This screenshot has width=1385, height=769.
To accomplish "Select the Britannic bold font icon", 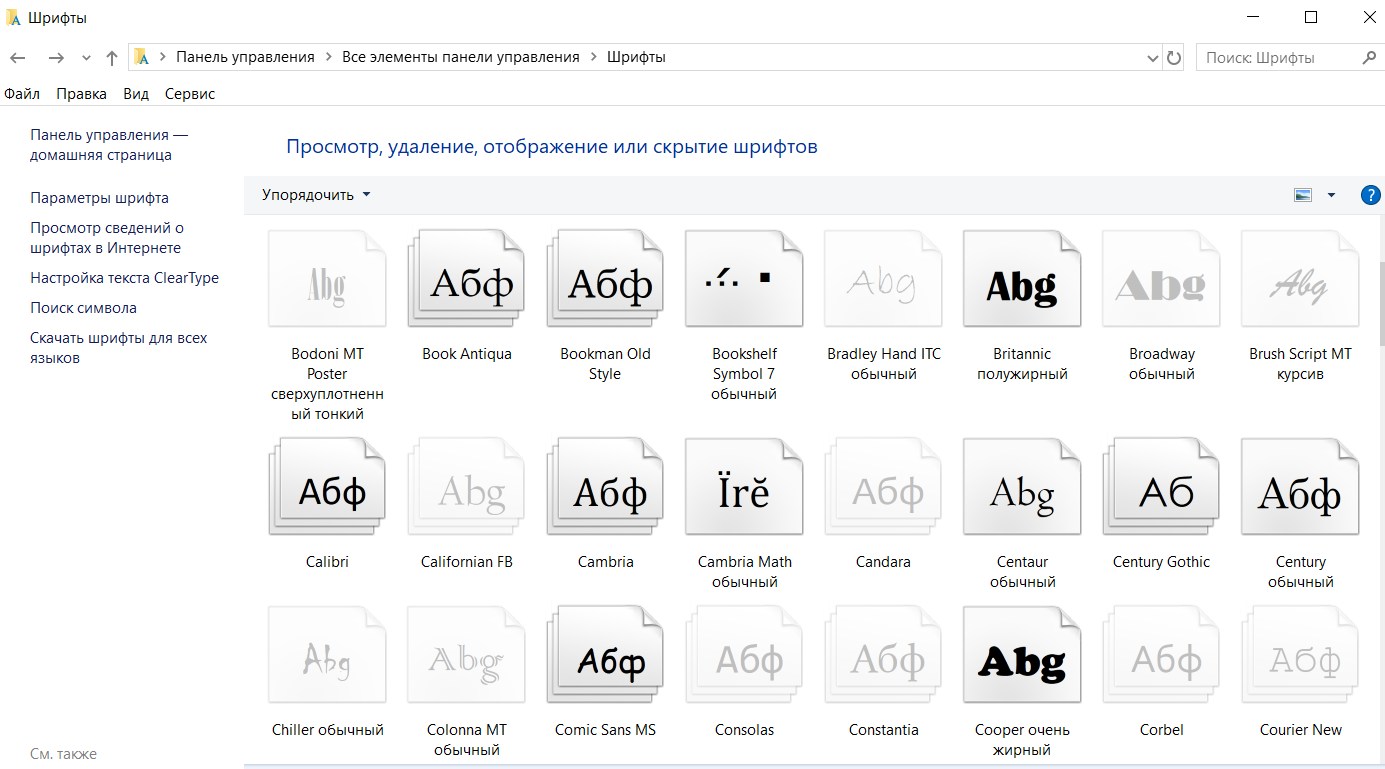I will point(1022,279).
